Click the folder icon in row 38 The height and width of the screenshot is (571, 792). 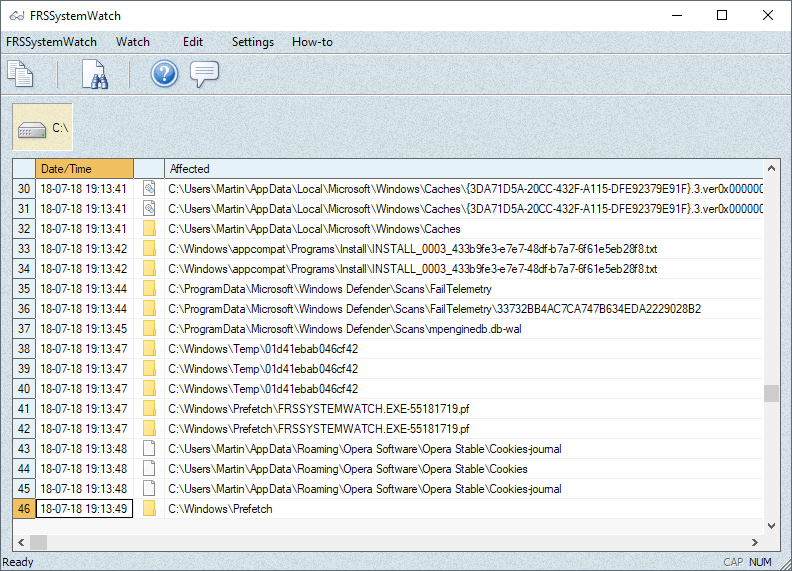149,349
